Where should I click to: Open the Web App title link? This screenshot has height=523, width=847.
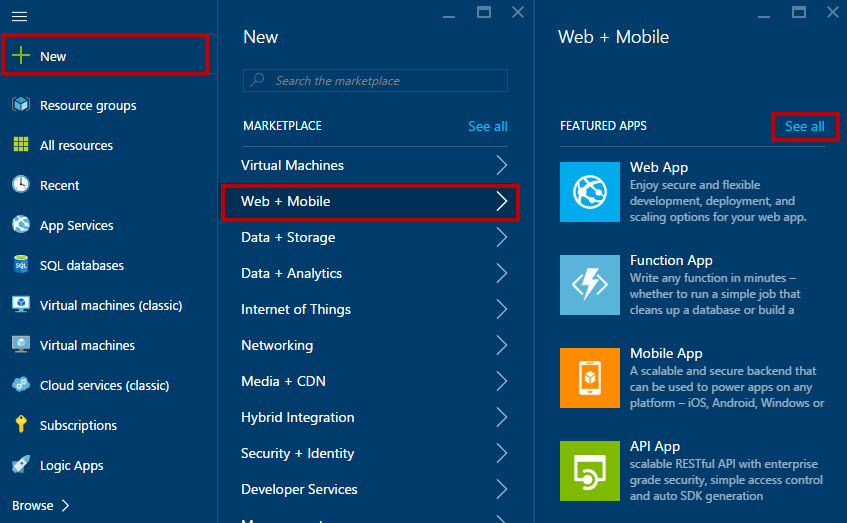(658, 167)
